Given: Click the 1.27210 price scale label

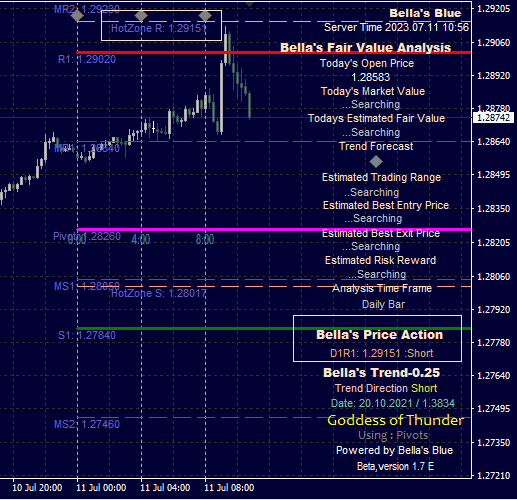Looking at the screenshot, I should pos(494,475).
